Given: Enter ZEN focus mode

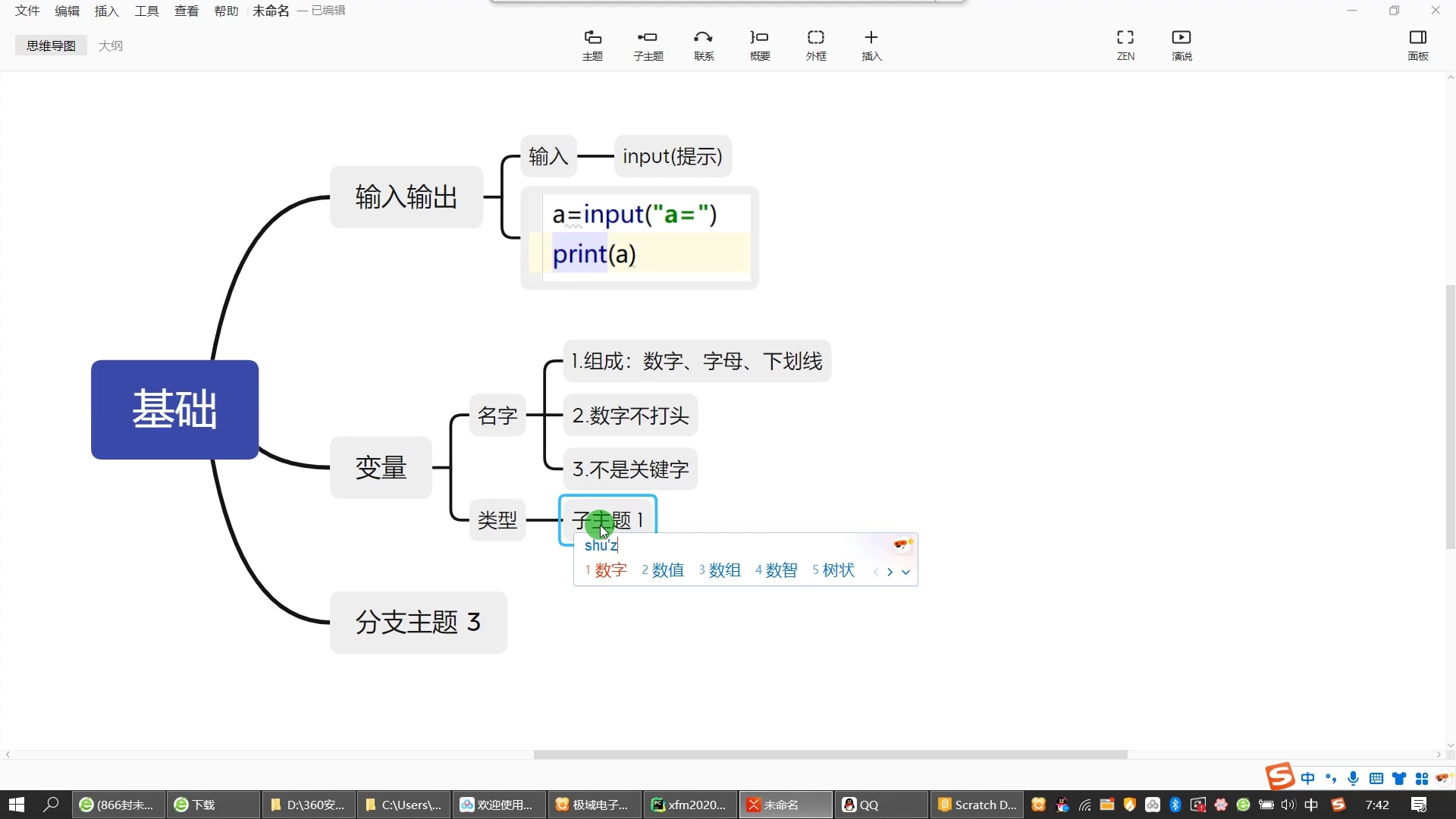Looking at the screenshot, I should pyautogui.click(x=1125, y=44).
